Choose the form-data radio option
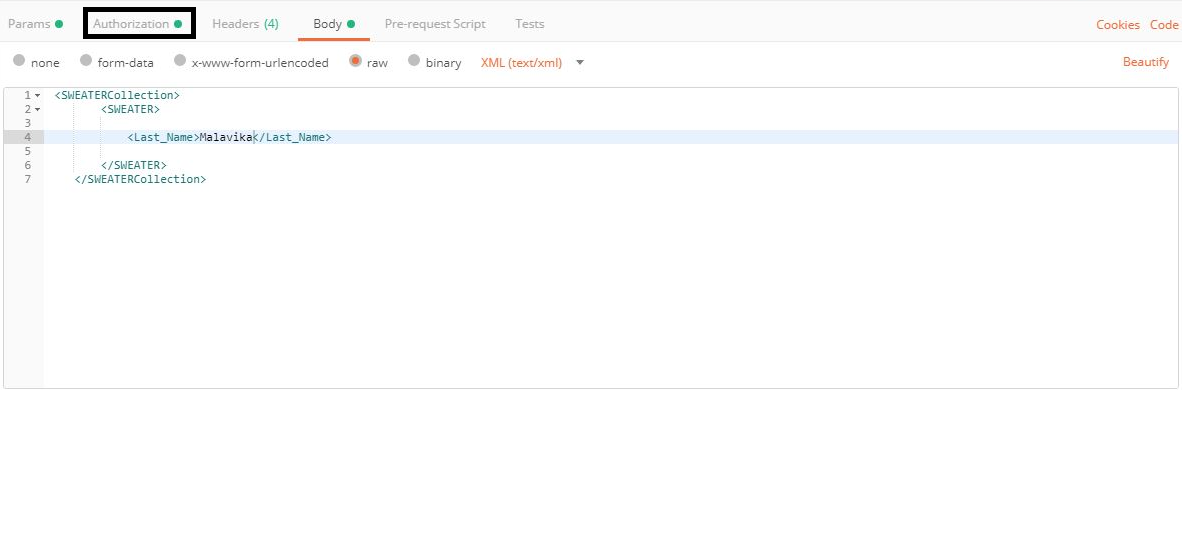Screen dimensions: 1183x540 coord(86,61)
